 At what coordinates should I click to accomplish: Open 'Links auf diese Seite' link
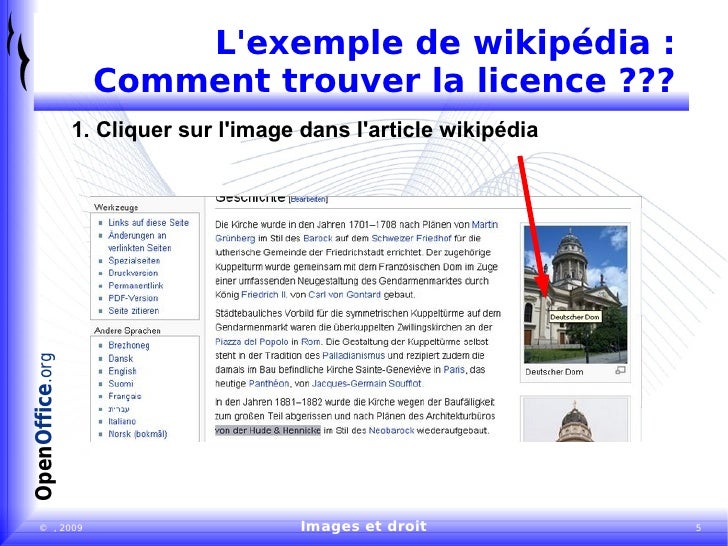pyautogui.click(x=149, y=223)
